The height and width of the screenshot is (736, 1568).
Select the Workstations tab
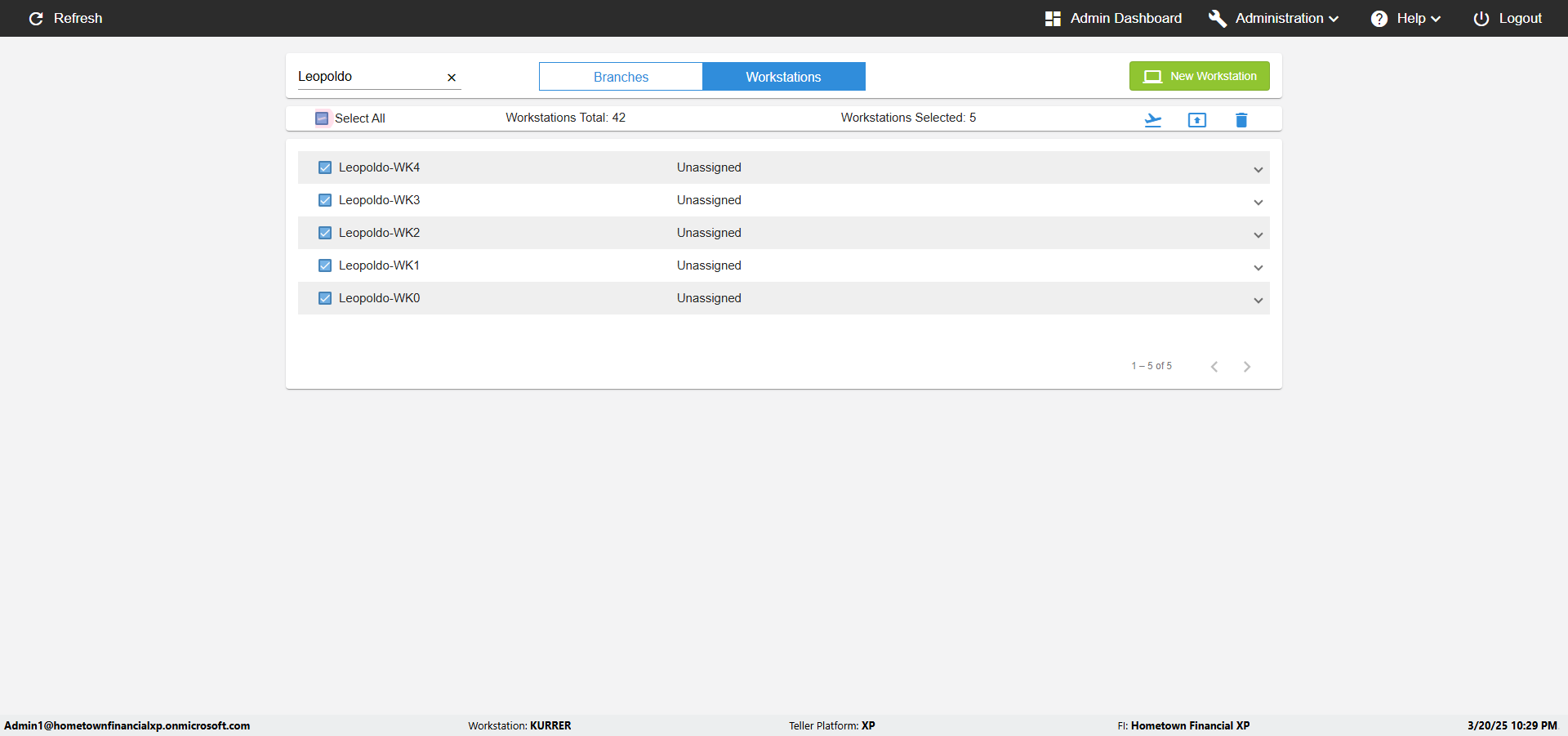[x=784, y=77]
